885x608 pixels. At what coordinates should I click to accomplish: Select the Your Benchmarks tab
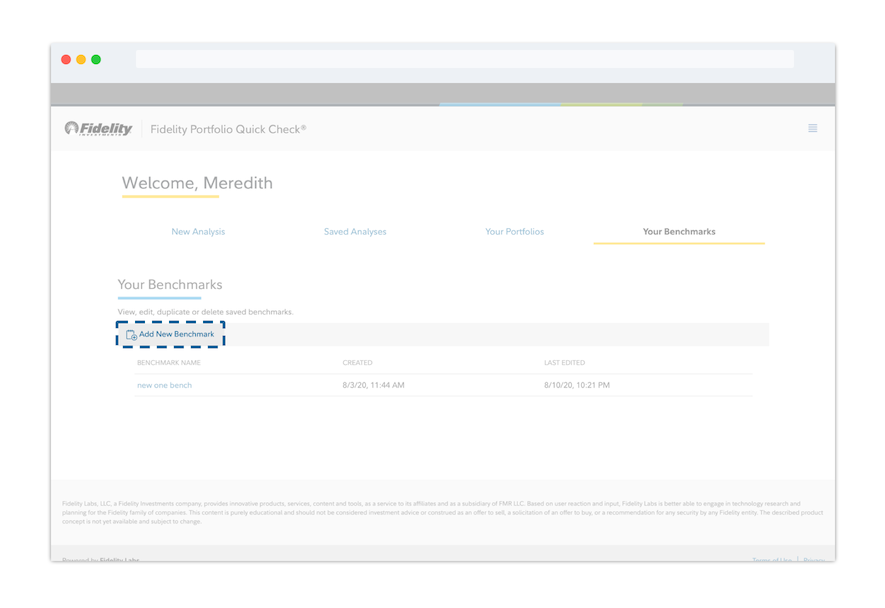(679, 232)
